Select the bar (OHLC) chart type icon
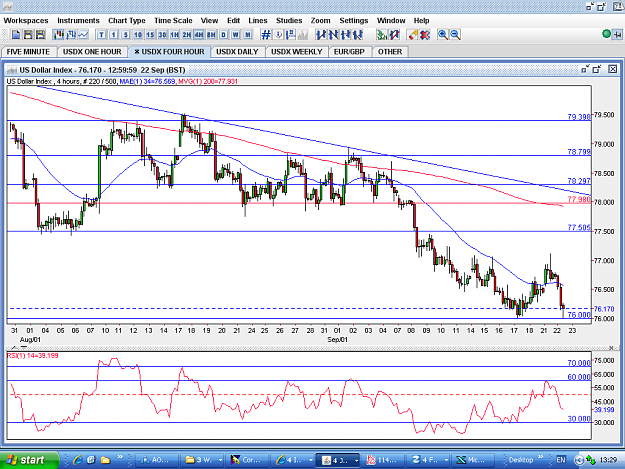Image resolution: width=625 pixels, height=469 pixels. pos(71,35)
